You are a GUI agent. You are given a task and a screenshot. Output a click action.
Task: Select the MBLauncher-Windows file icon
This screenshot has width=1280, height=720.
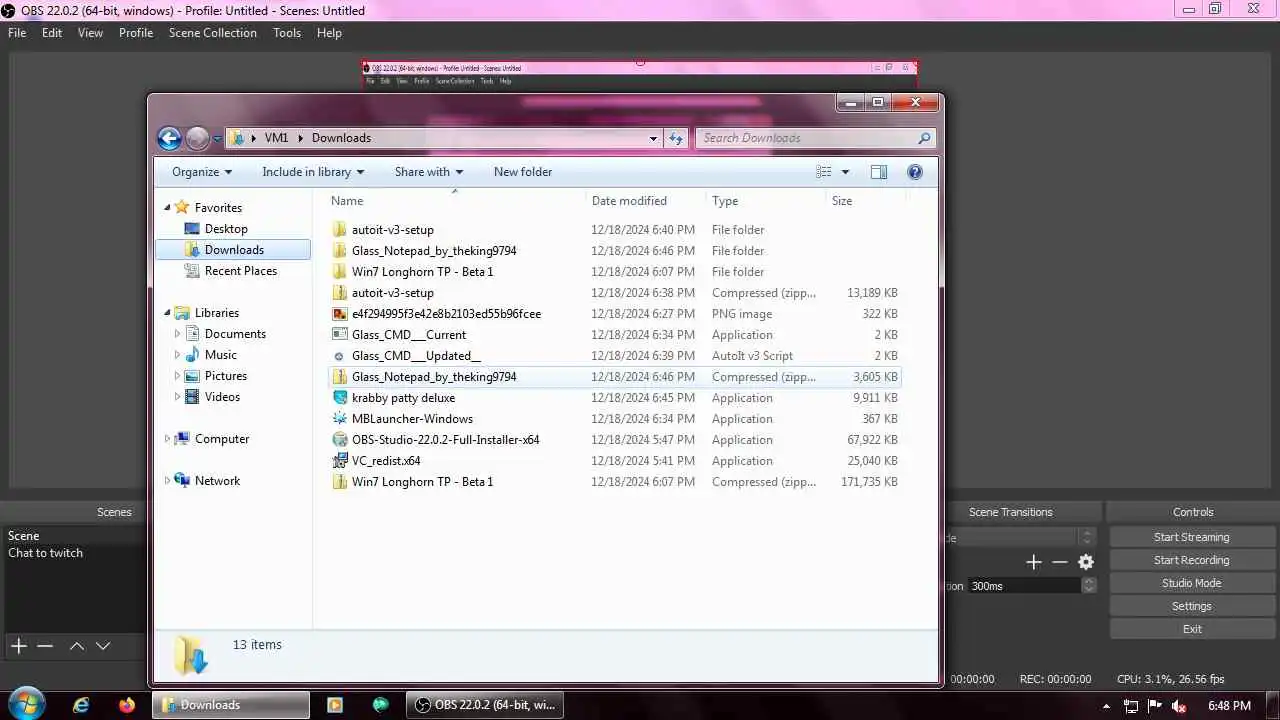click(340, 419)
